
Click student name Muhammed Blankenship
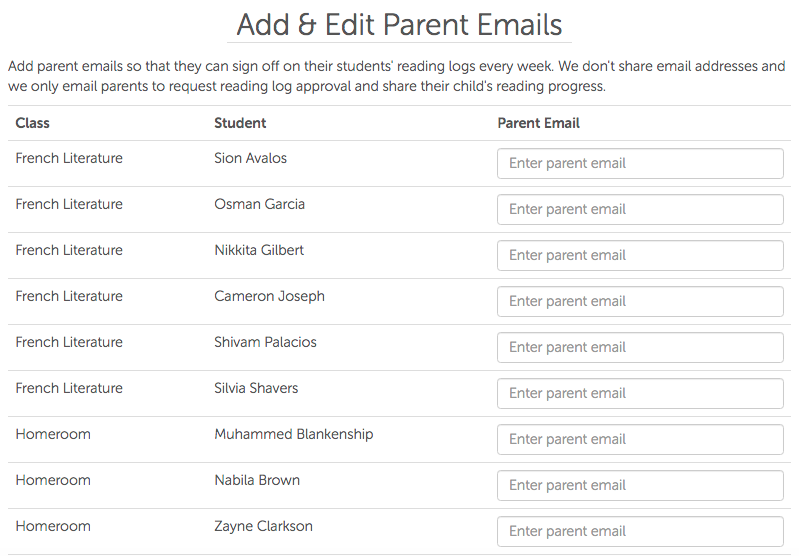(x=294, y=434)
